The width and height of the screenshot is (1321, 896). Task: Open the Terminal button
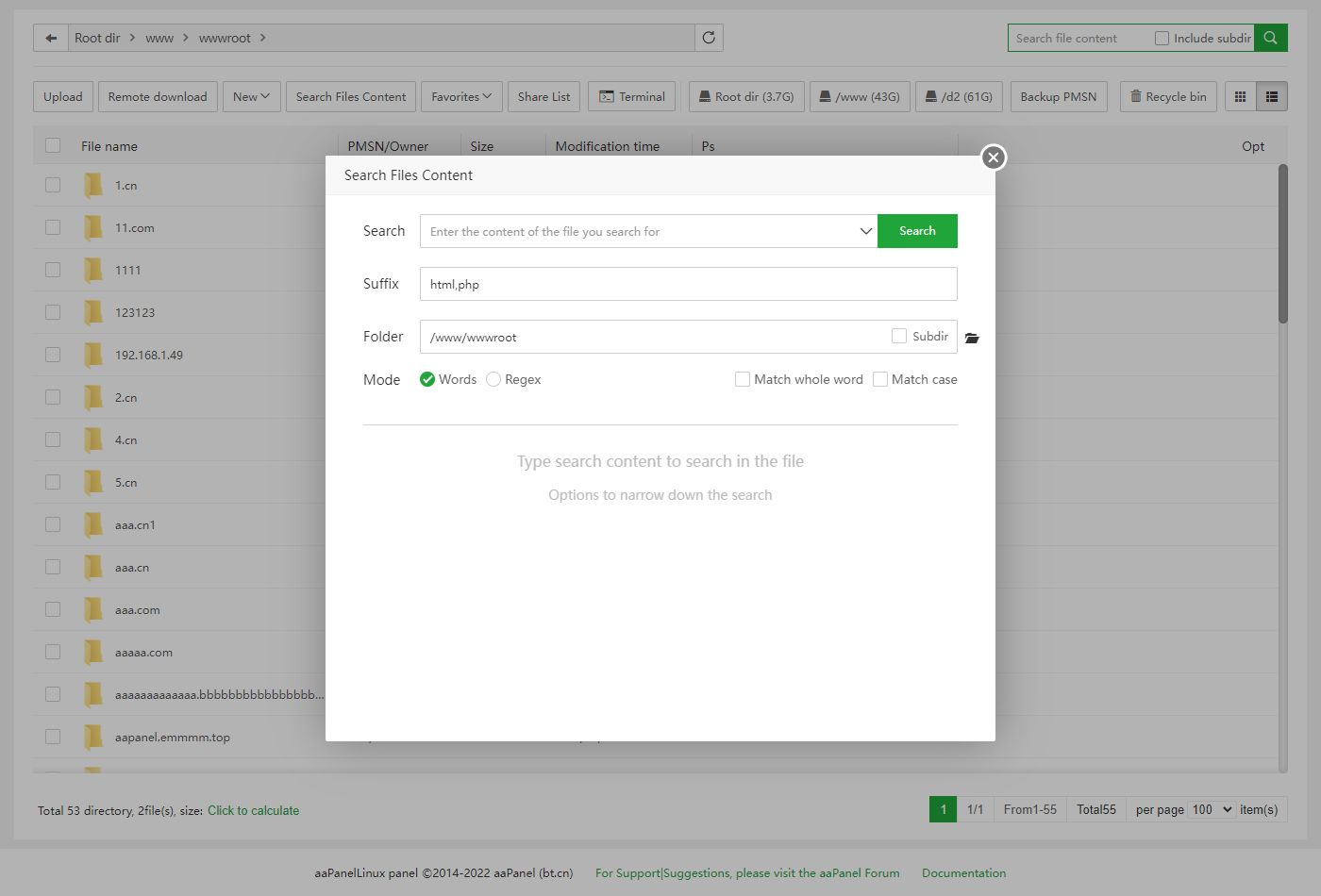tap(631, 96)
